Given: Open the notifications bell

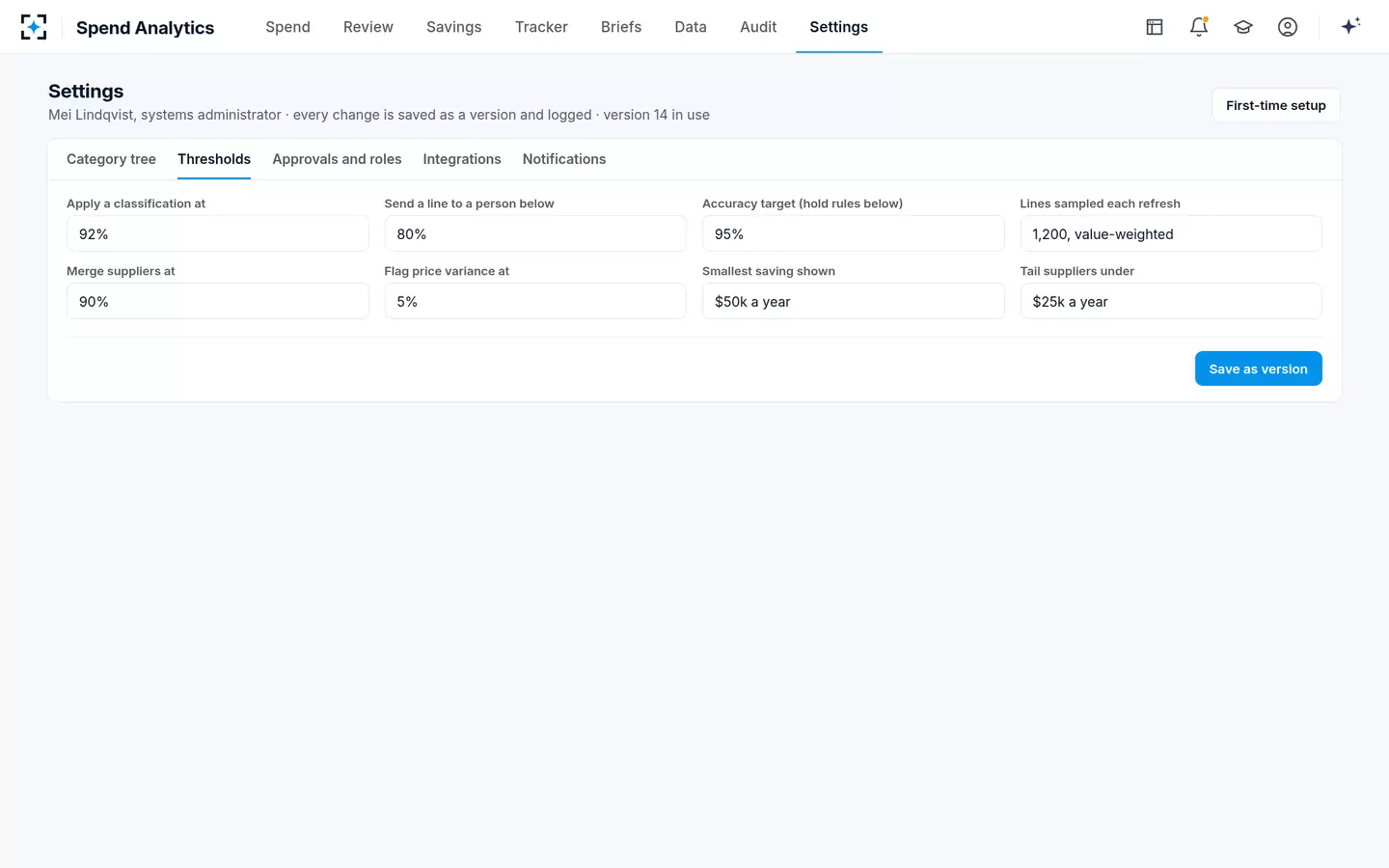Looking at the screenshot, I should [1199, 27].
